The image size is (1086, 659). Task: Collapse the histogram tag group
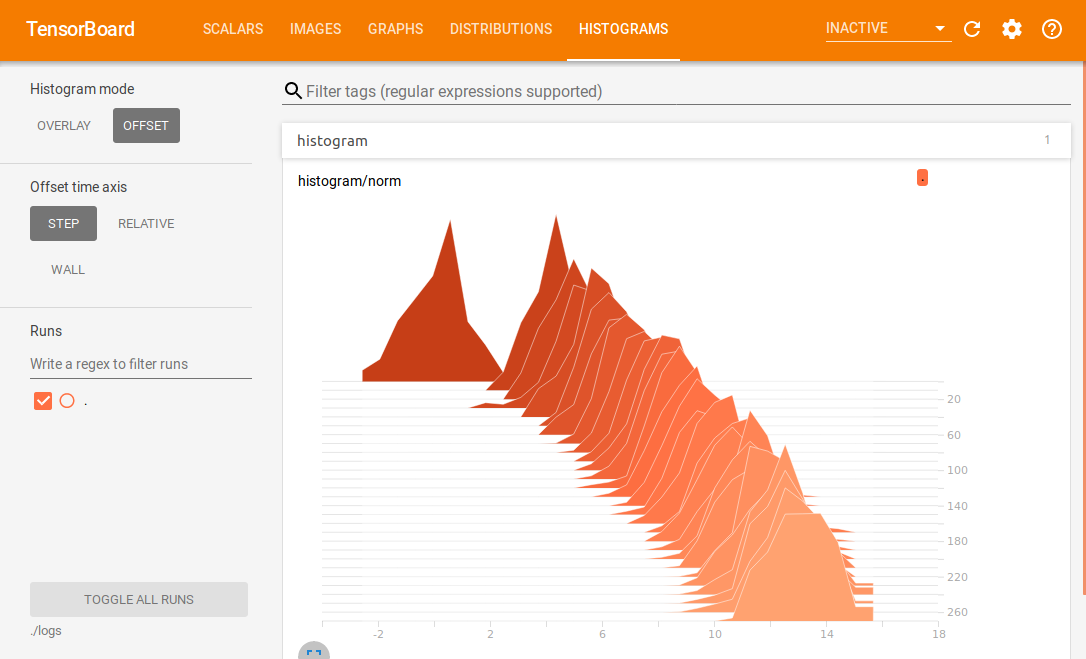click(x=676, y=141)
